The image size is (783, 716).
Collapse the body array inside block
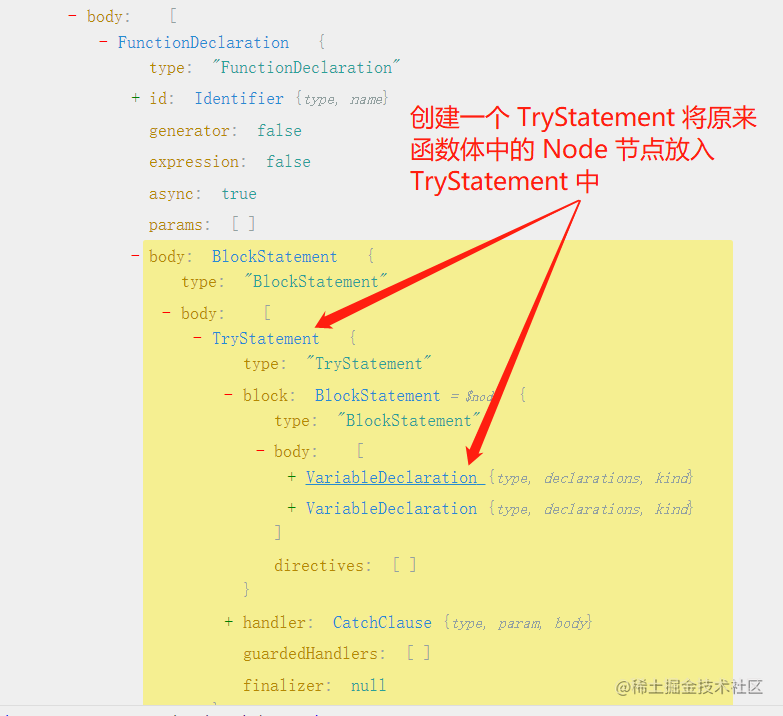[260, 451]
